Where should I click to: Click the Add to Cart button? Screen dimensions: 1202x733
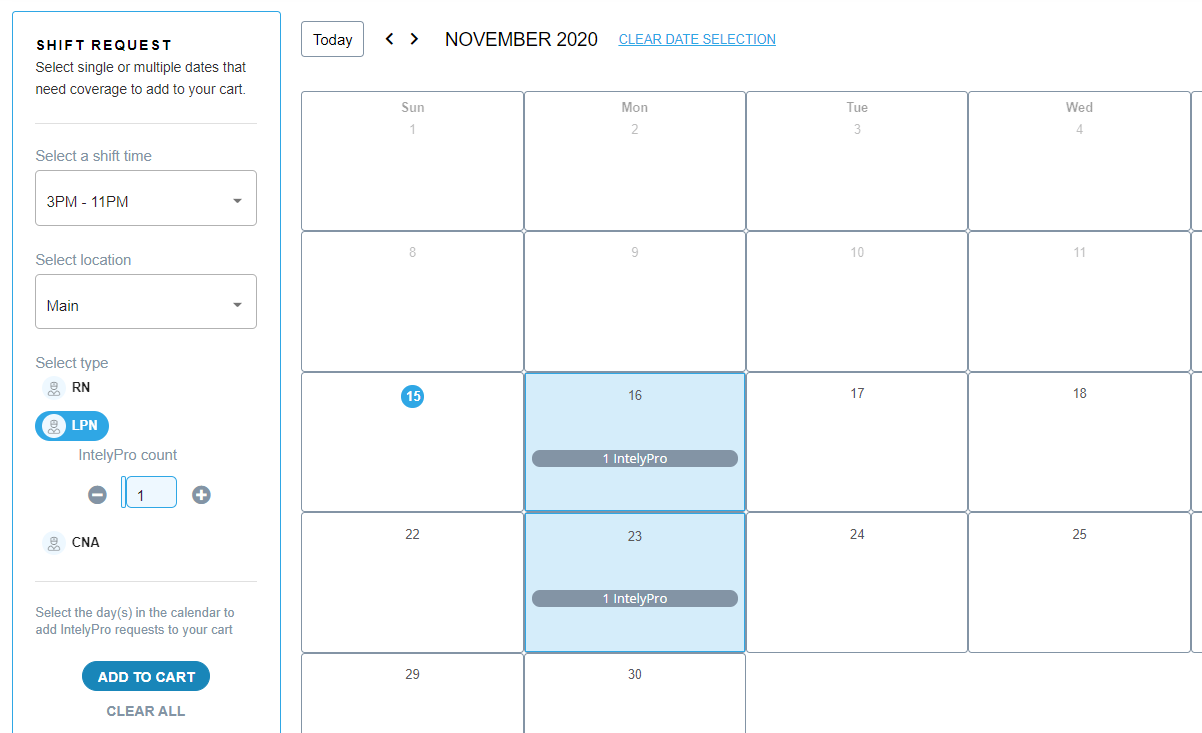146,677
